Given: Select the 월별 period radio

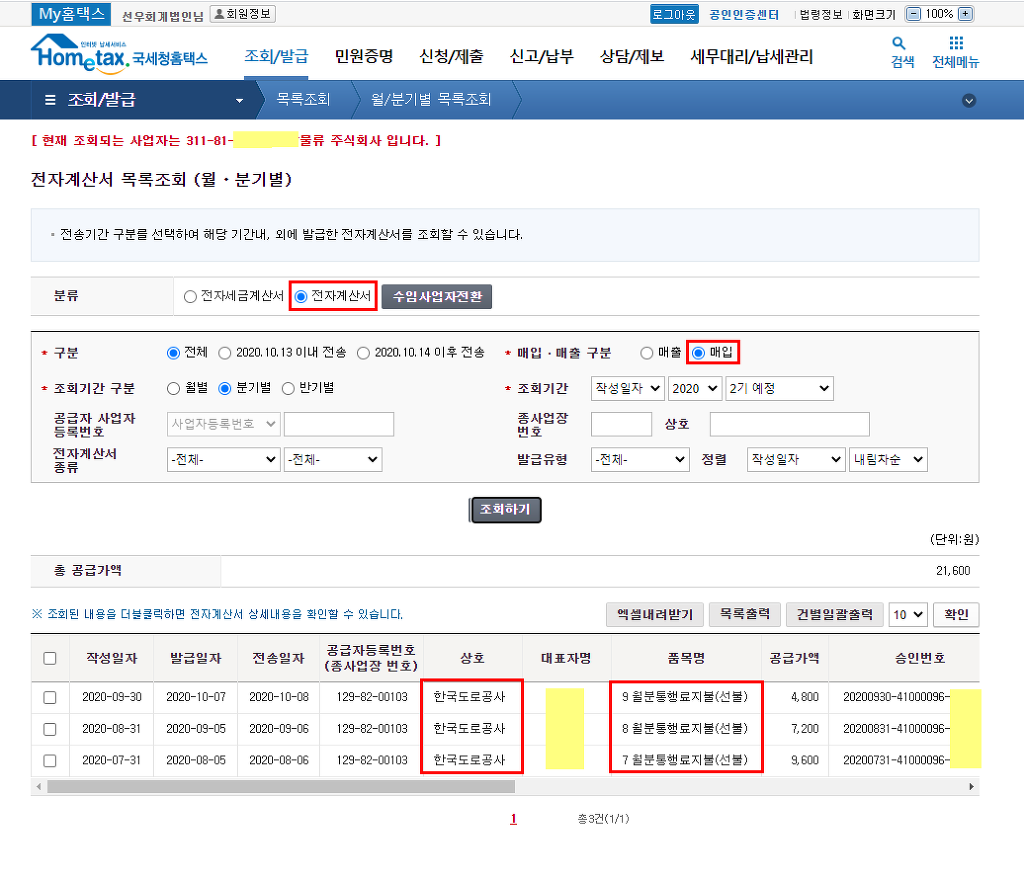Looking at the screenshot, I should click(173, 389).
